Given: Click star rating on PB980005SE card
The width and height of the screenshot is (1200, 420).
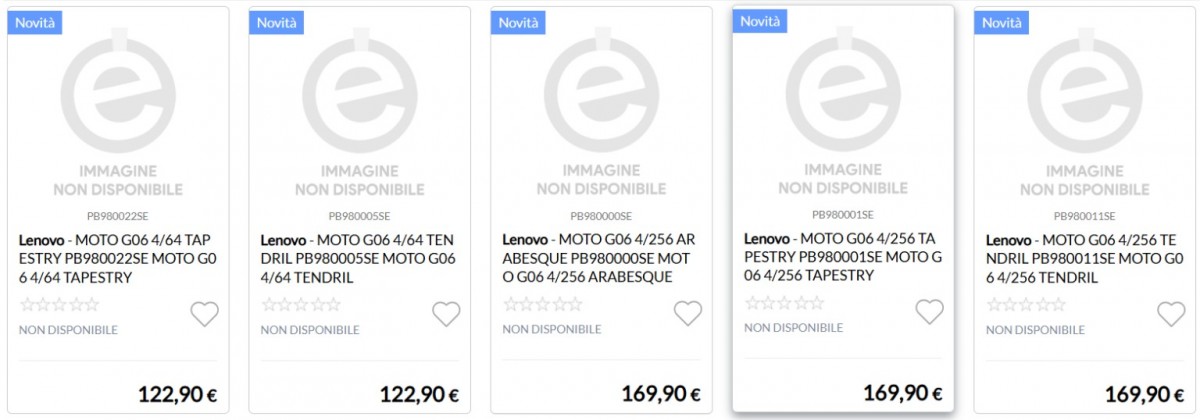Looking at the screenshot, I should tap(301, 304).
